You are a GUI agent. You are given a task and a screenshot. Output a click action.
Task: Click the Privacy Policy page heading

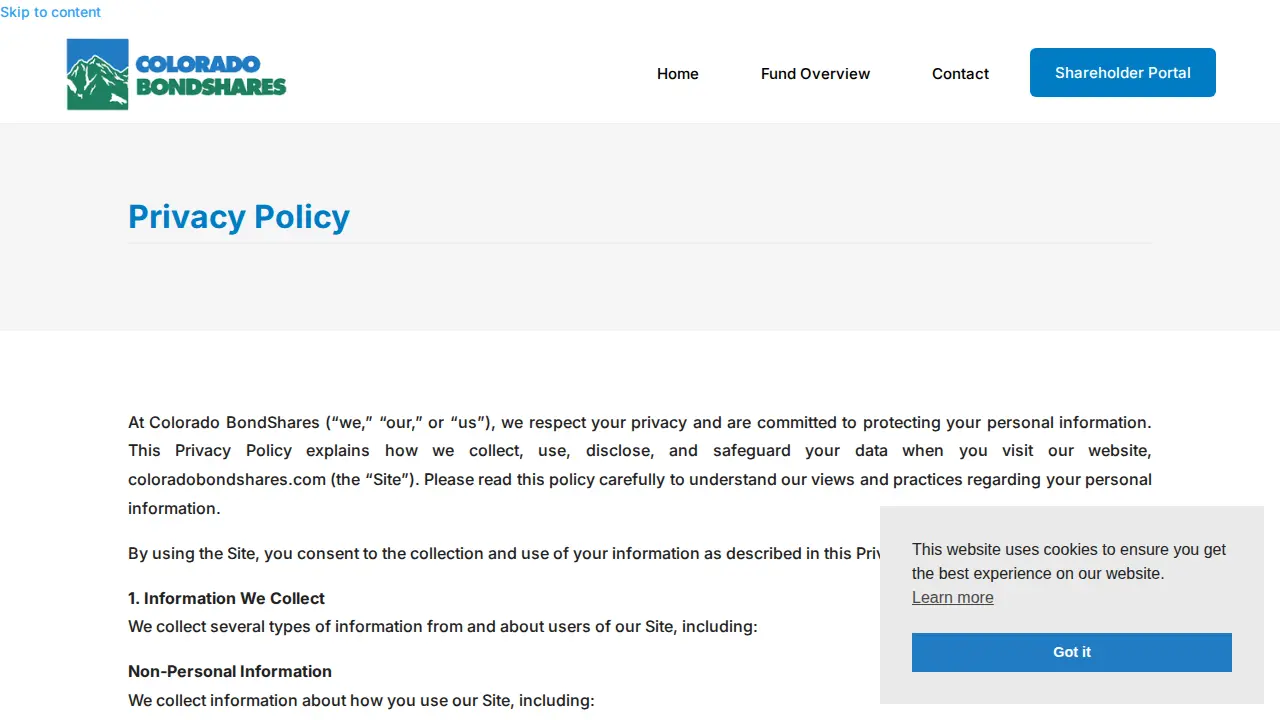239,216
